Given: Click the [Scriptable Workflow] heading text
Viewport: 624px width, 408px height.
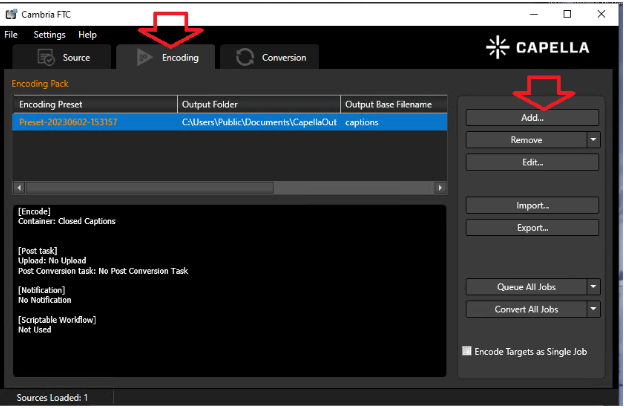Looking at the screenshot, I should click(57, 320).
